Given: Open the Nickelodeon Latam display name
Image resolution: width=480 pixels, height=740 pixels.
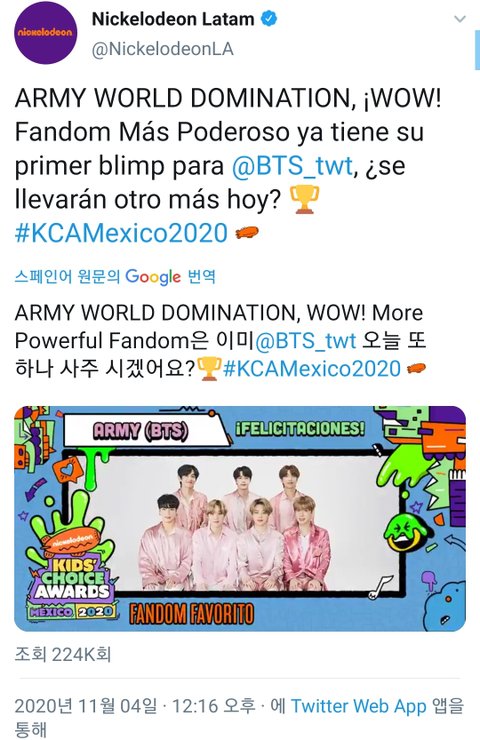Looking at the screenshot, I should click(173, 19).
